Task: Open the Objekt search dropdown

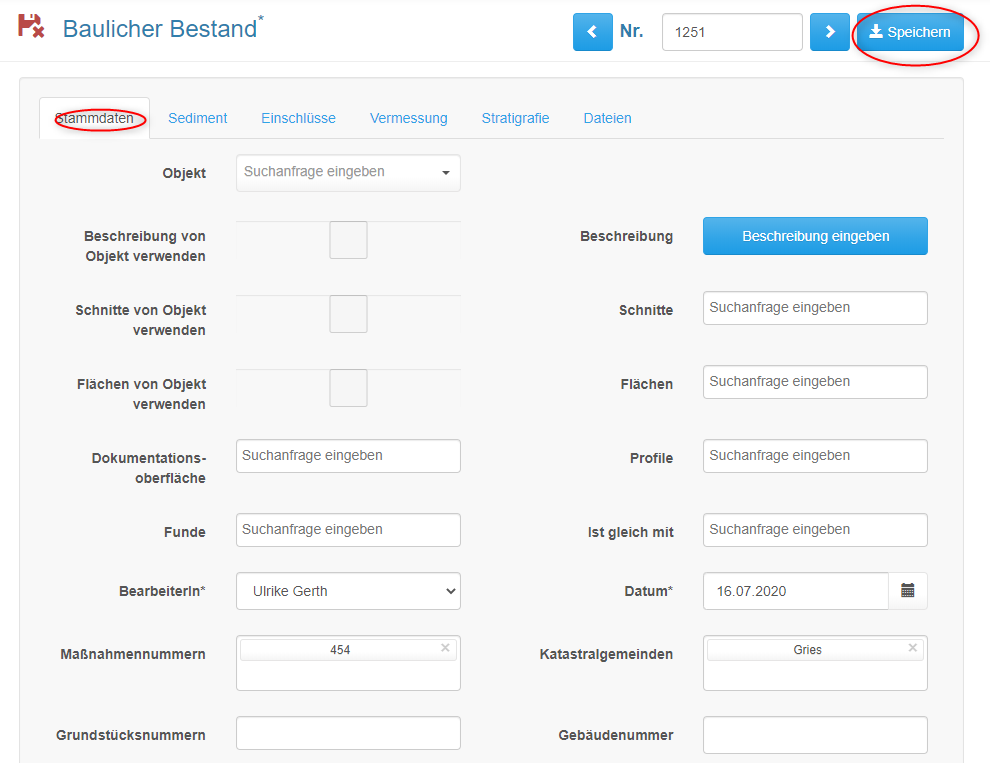Action: pos(348,172)
